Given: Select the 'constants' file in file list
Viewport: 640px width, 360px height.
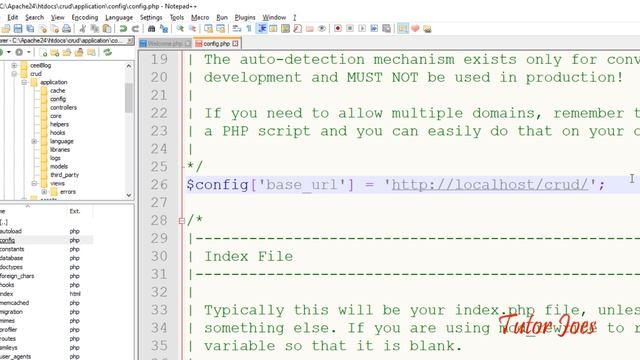Looking at the screenshot, I should [12, 249].
